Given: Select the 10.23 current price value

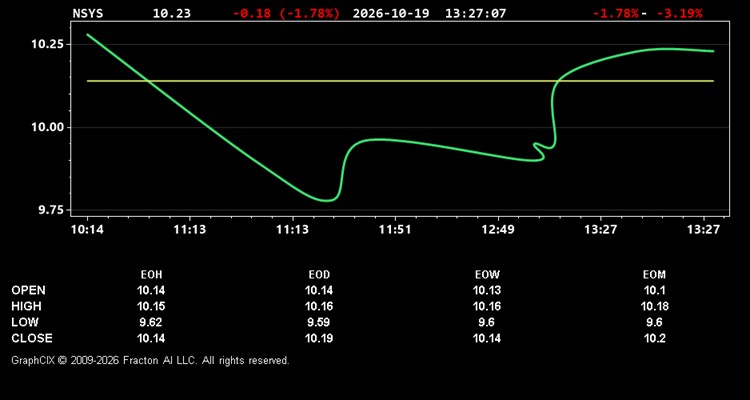Looking at the screenshot, I should (x=171, y=13).
